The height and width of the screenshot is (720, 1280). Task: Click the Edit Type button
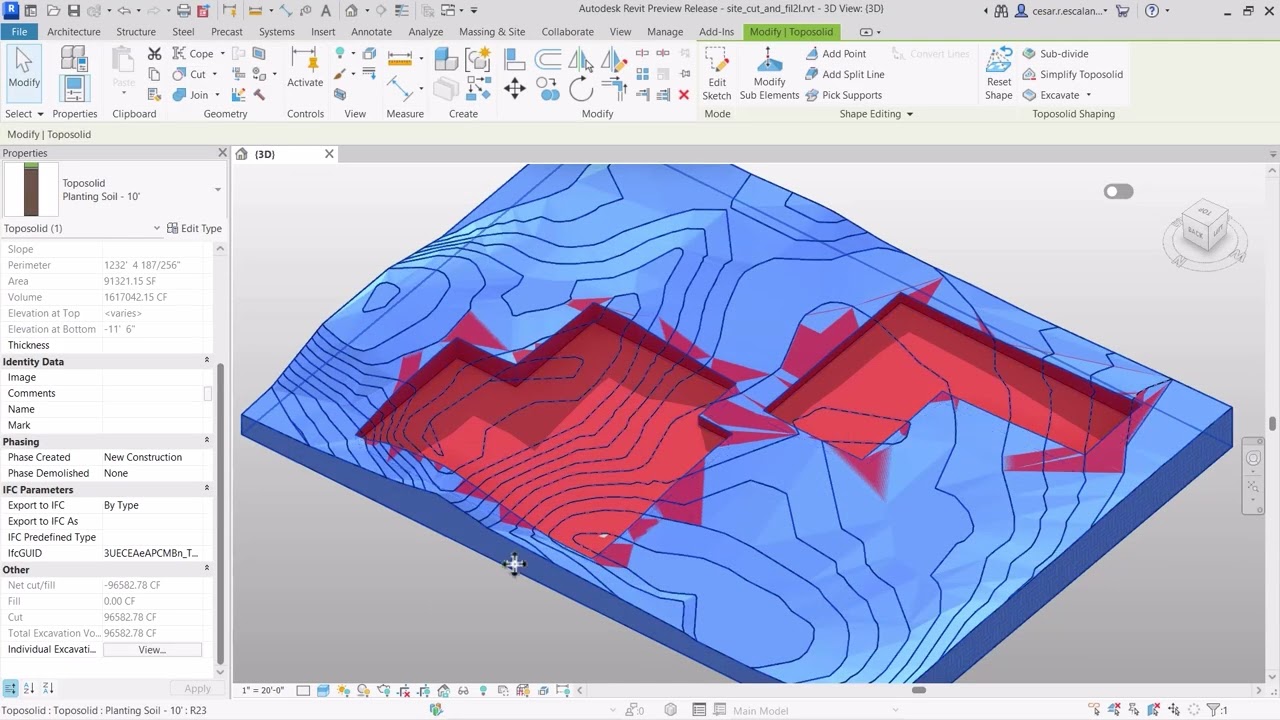tap(195, 228)
